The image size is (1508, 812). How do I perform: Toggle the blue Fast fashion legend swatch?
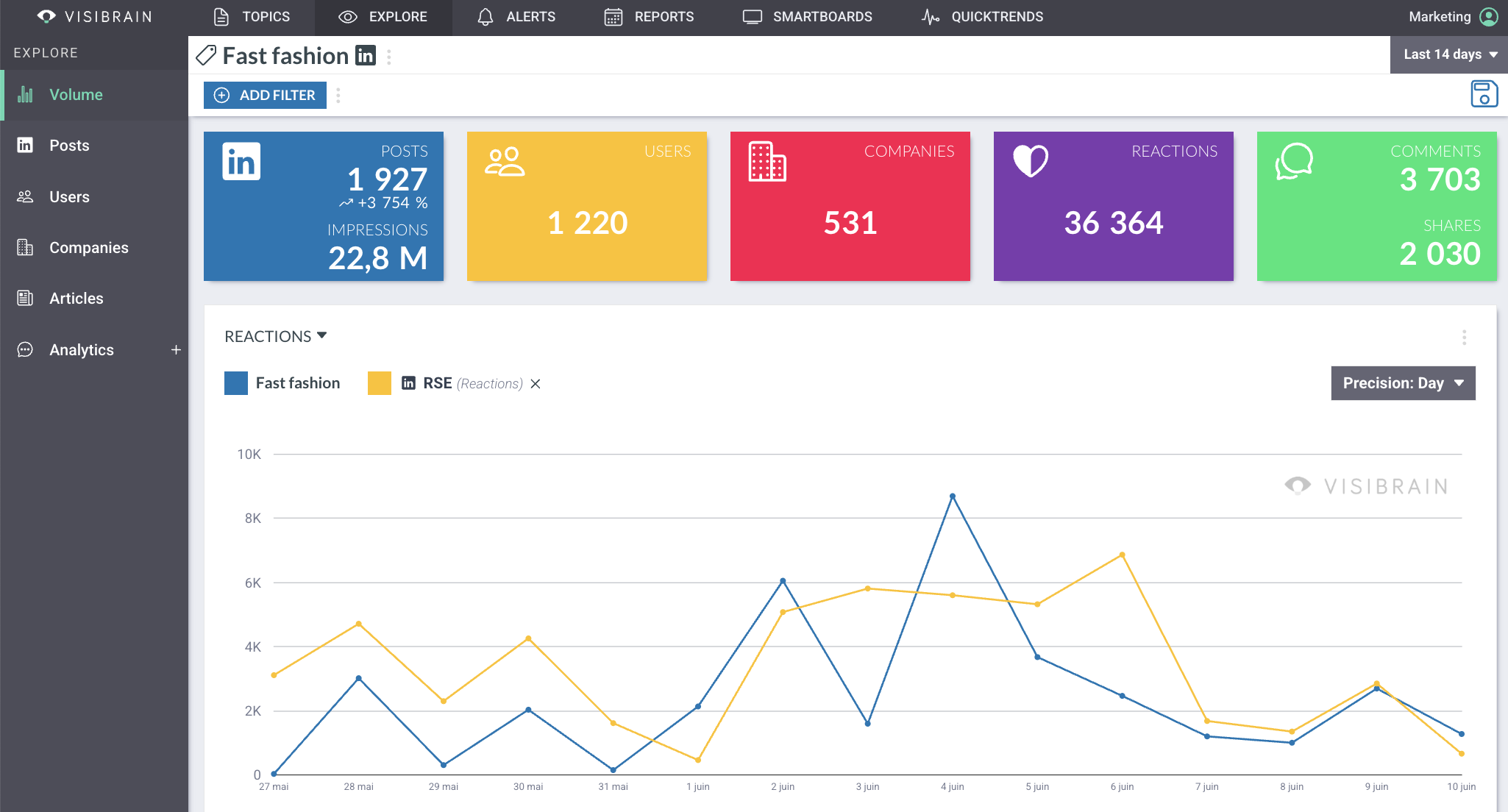[236, 383]
